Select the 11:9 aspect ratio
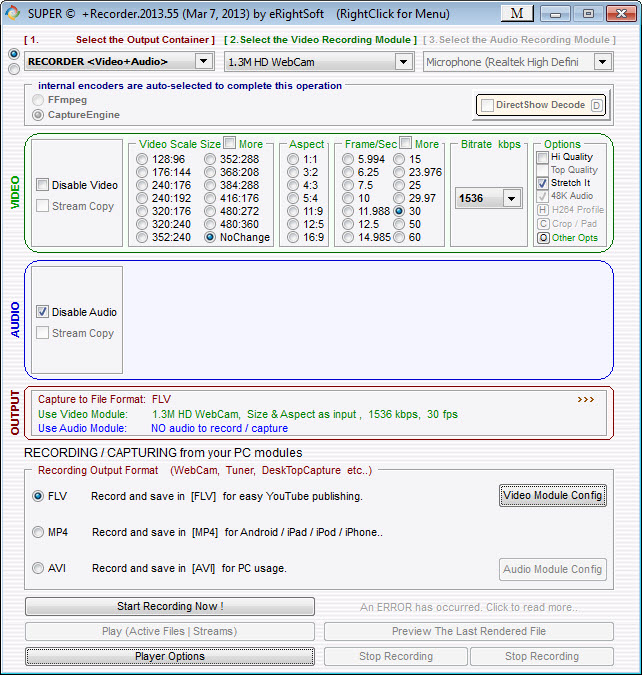This screenshot has height=675, width=642. point(293,211)
